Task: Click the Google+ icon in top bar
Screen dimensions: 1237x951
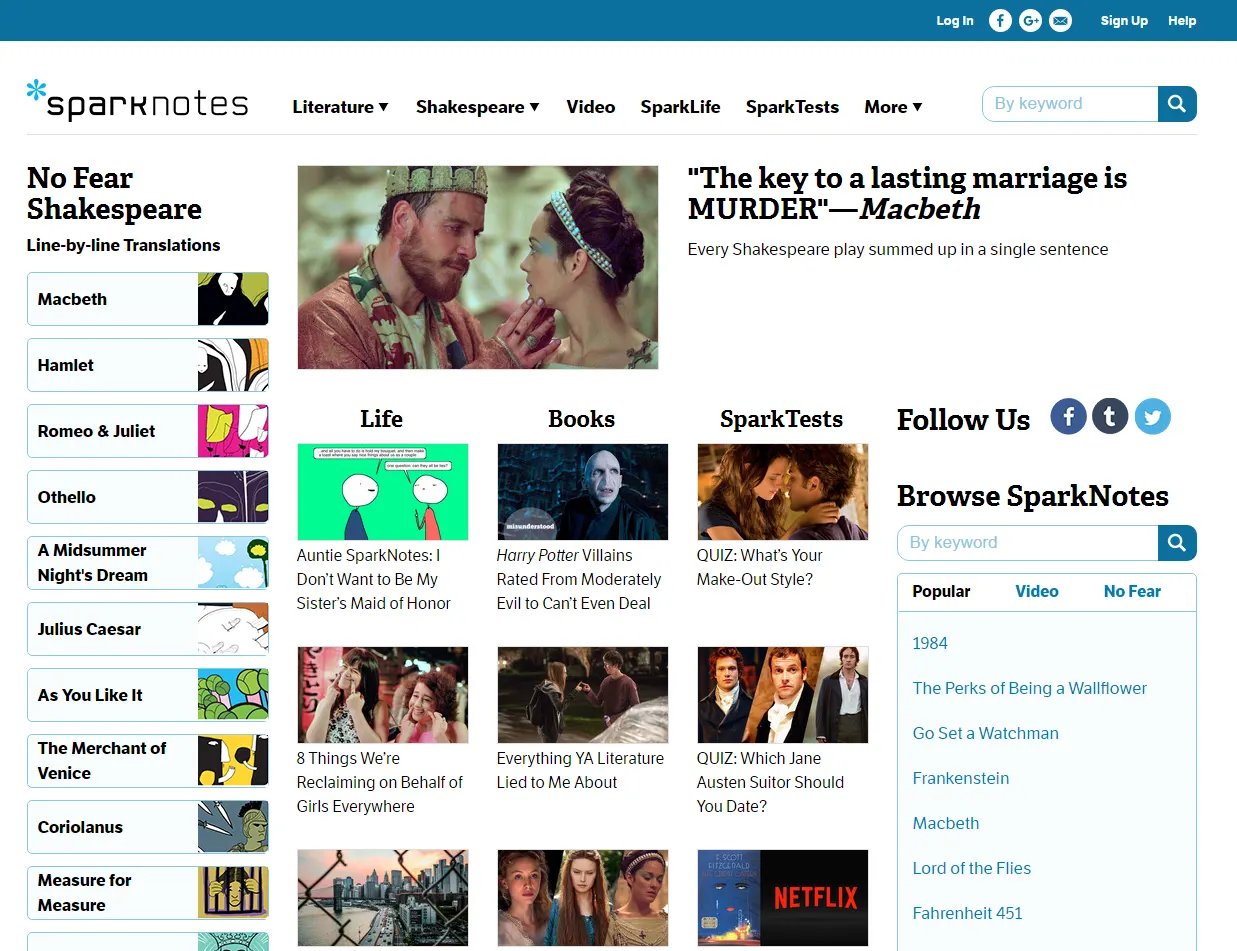Action: point(1030,20)
